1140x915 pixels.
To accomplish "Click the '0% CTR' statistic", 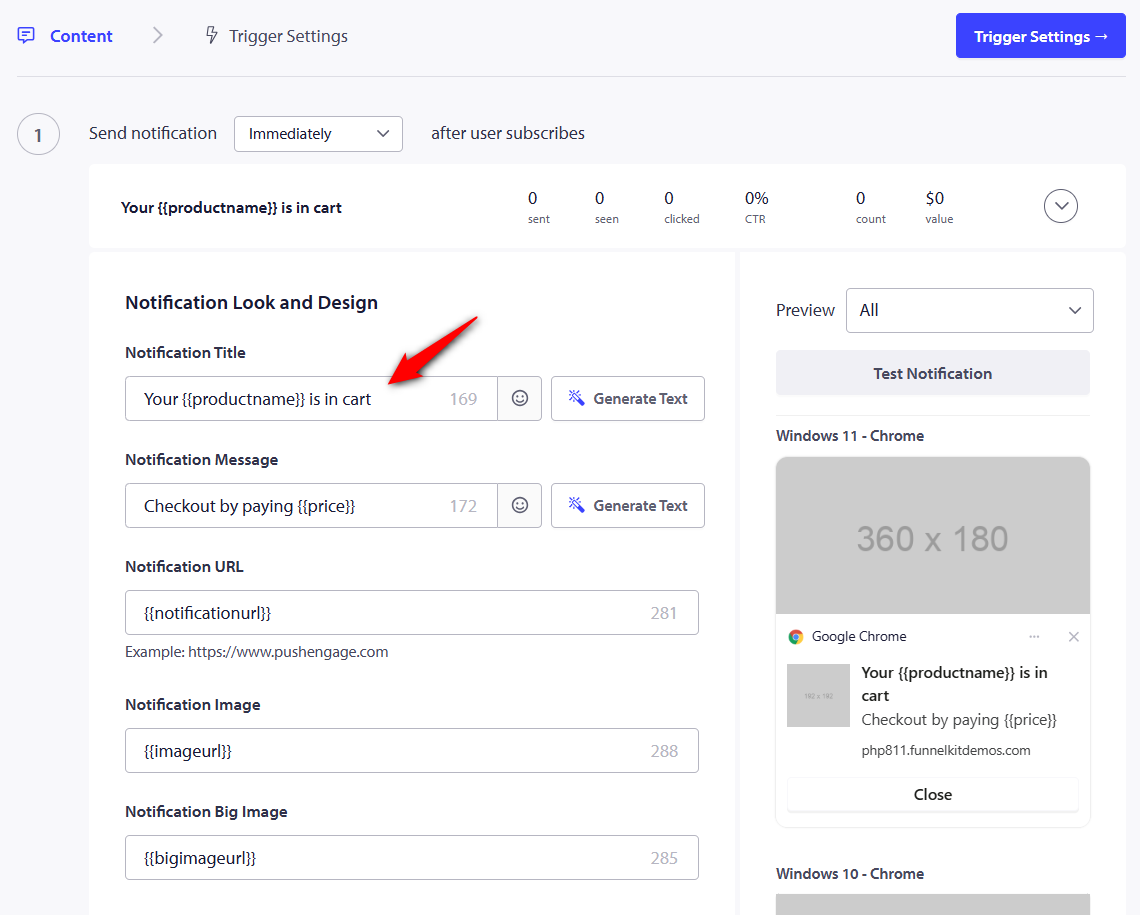I will 757,207.
